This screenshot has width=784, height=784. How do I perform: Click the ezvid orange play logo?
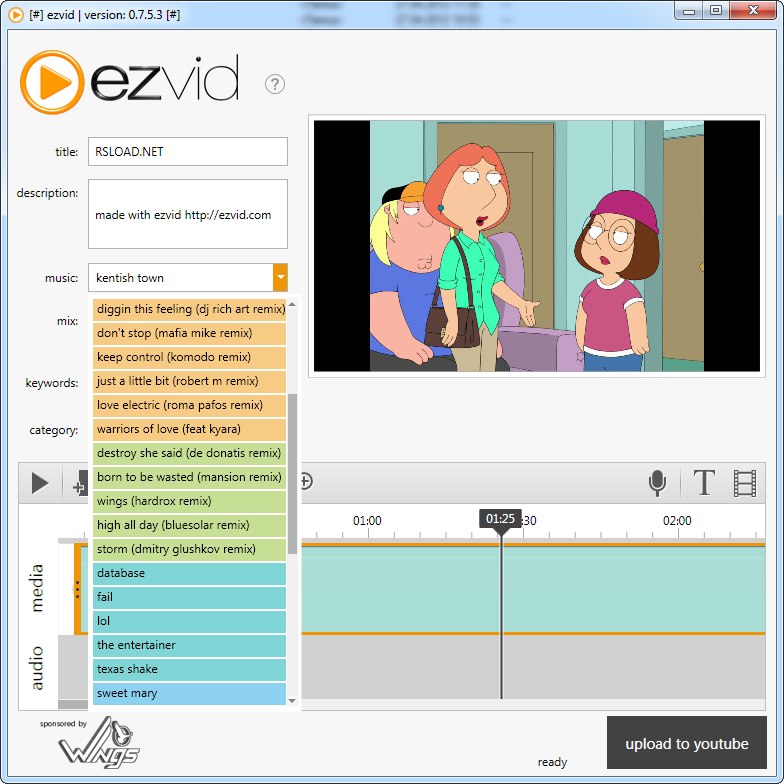pyautogui.click(x=52, y=82)
